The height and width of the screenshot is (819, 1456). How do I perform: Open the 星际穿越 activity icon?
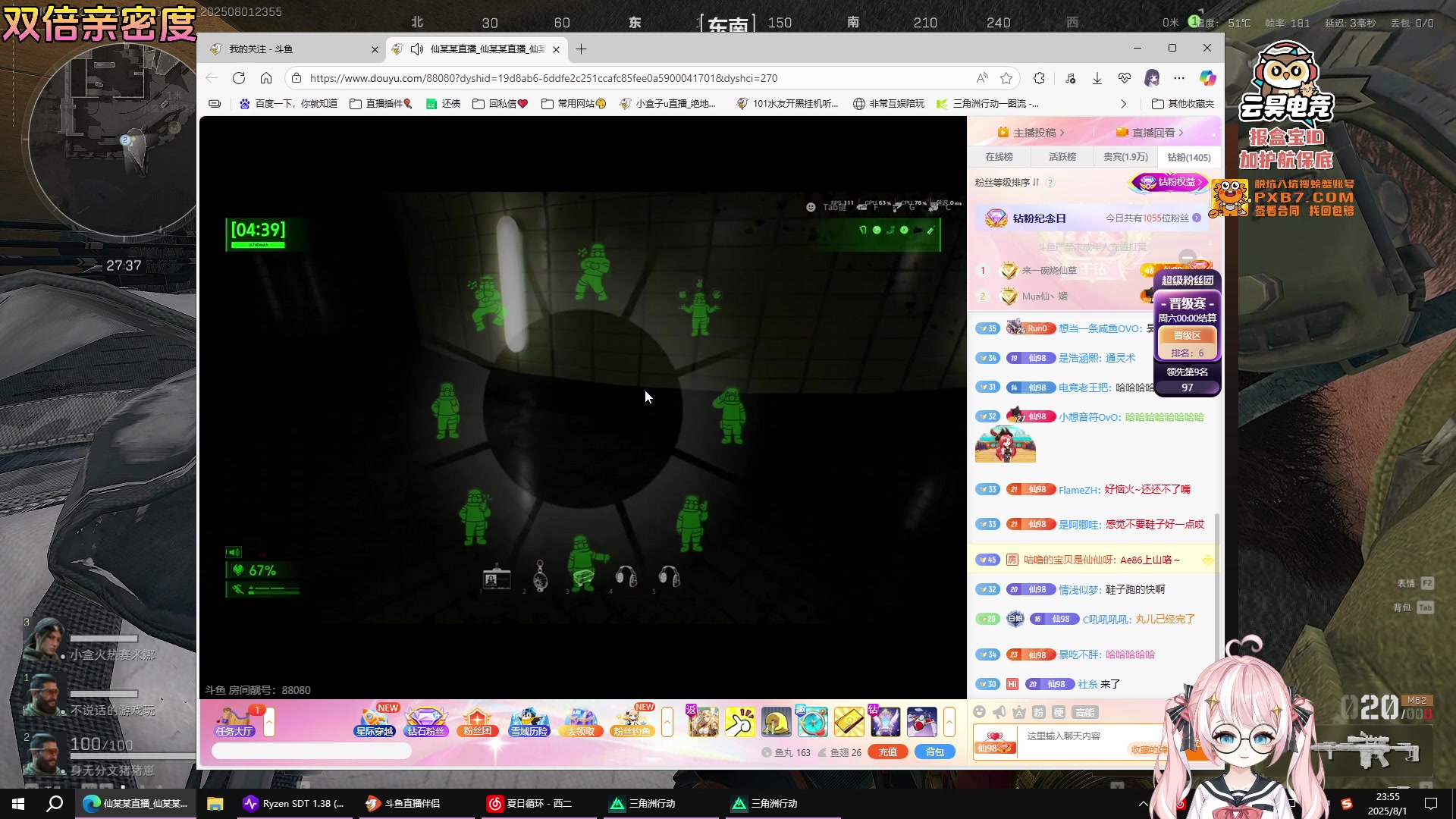375,722
